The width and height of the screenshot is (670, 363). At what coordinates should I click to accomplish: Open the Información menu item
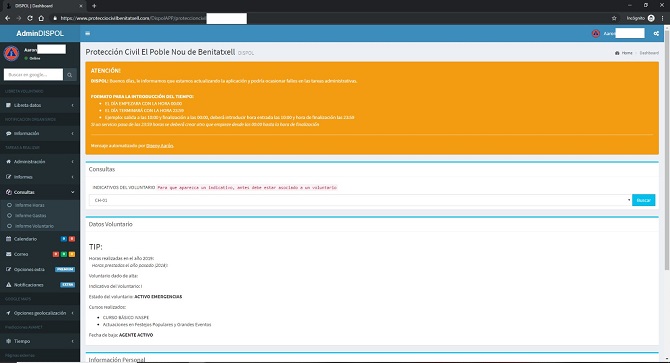tap(40, 133)
